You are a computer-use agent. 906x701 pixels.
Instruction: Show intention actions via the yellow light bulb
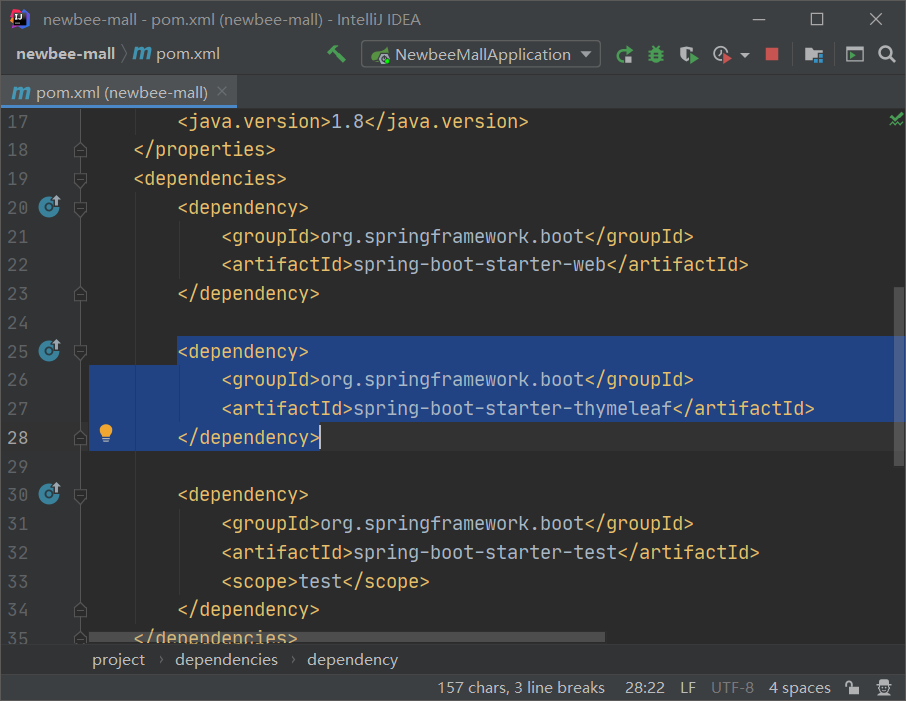(x=106, y=433)
